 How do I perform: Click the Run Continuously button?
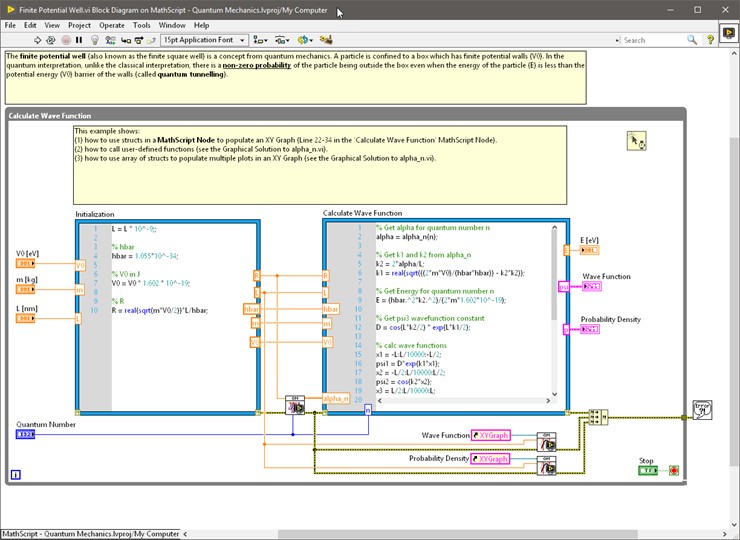coord(52,40)
